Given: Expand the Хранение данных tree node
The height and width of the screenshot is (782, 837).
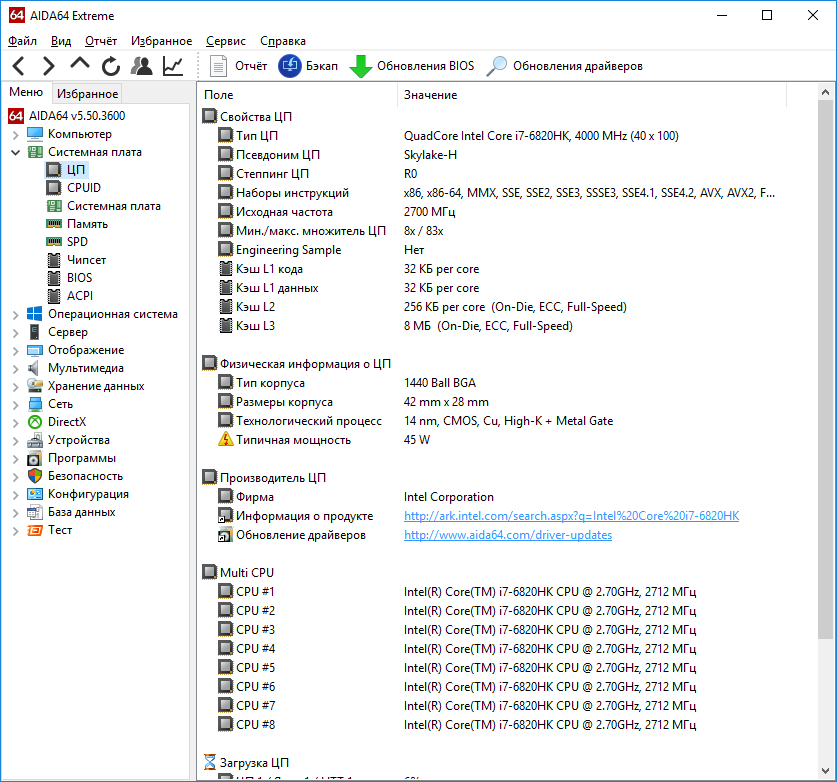Looking at the screenshot, I should (15, 386).
